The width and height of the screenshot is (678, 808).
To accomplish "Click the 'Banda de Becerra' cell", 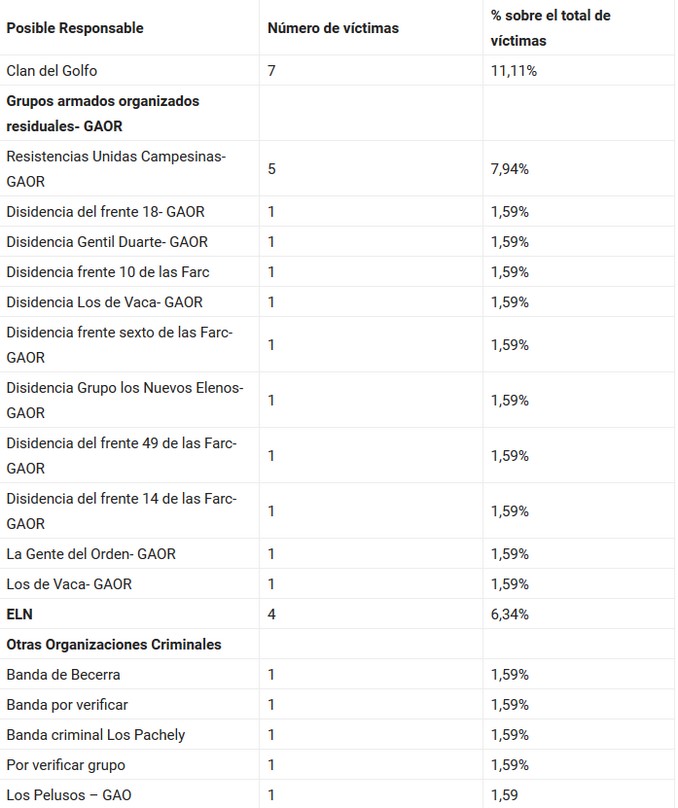I will tap(63, 675).
